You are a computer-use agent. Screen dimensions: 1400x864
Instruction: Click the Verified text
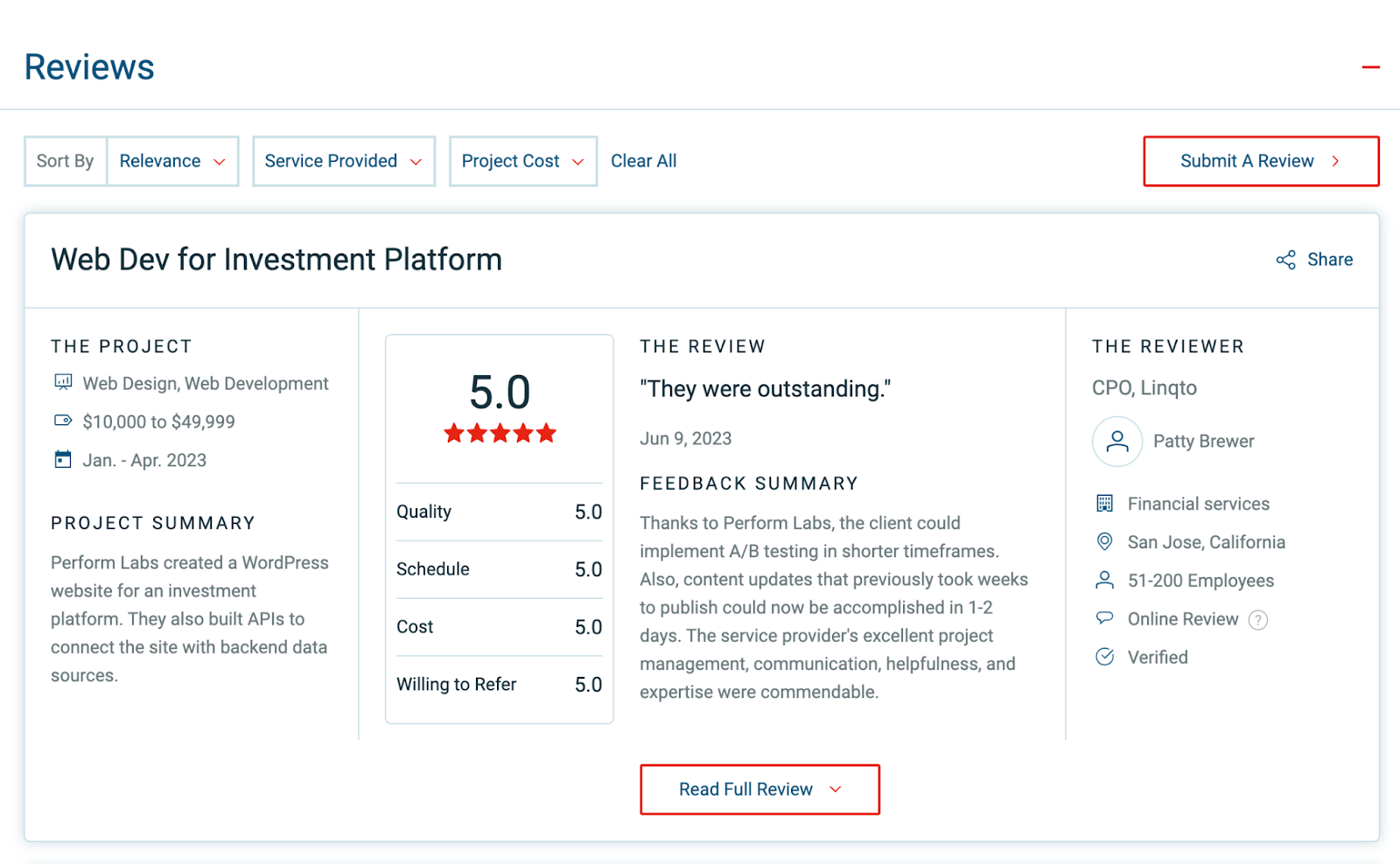point(1158,658)
